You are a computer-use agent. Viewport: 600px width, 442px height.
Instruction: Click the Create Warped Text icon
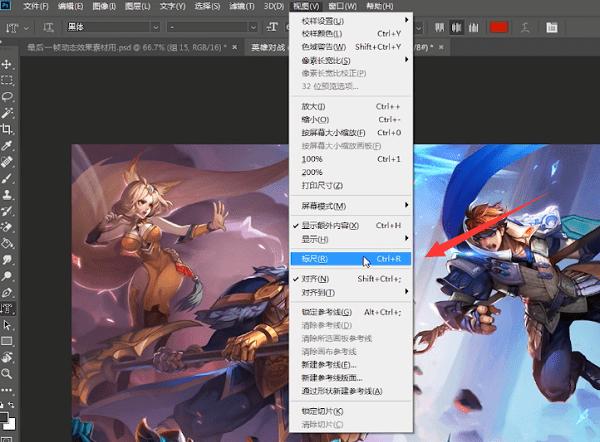[525, 28]
